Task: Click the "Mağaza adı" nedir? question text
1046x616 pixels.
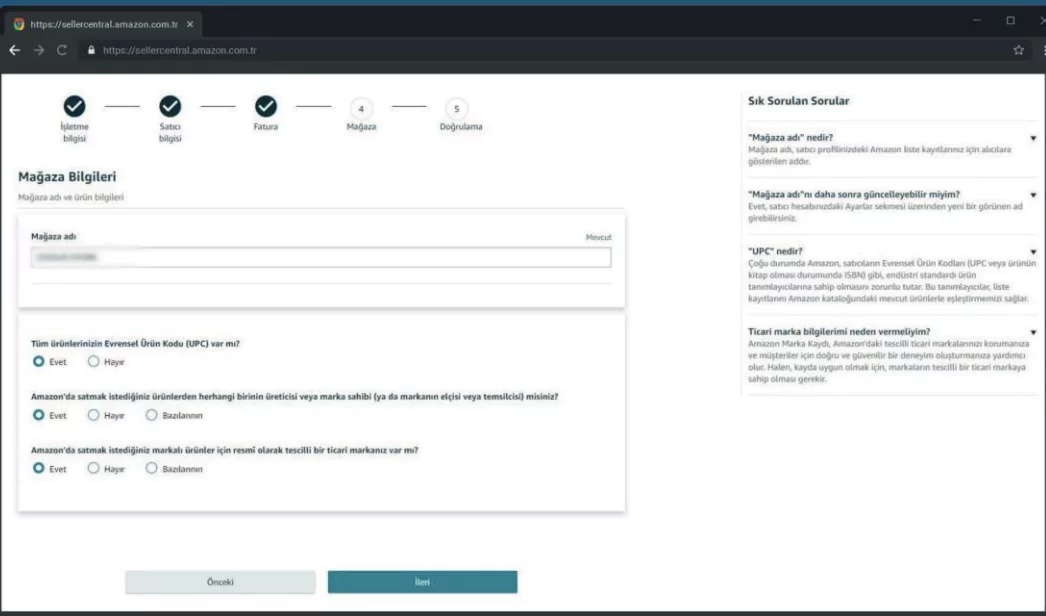Action: click(x=791, y=137)
